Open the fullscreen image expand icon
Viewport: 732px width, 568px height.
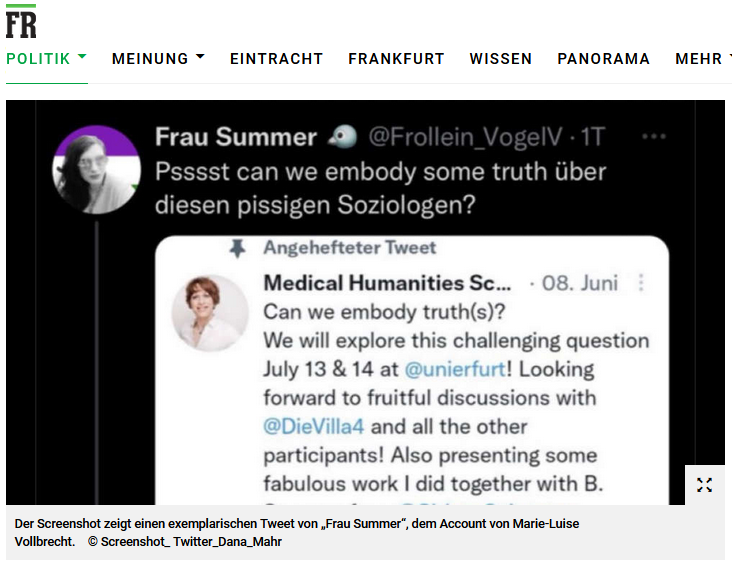(704, 485)
